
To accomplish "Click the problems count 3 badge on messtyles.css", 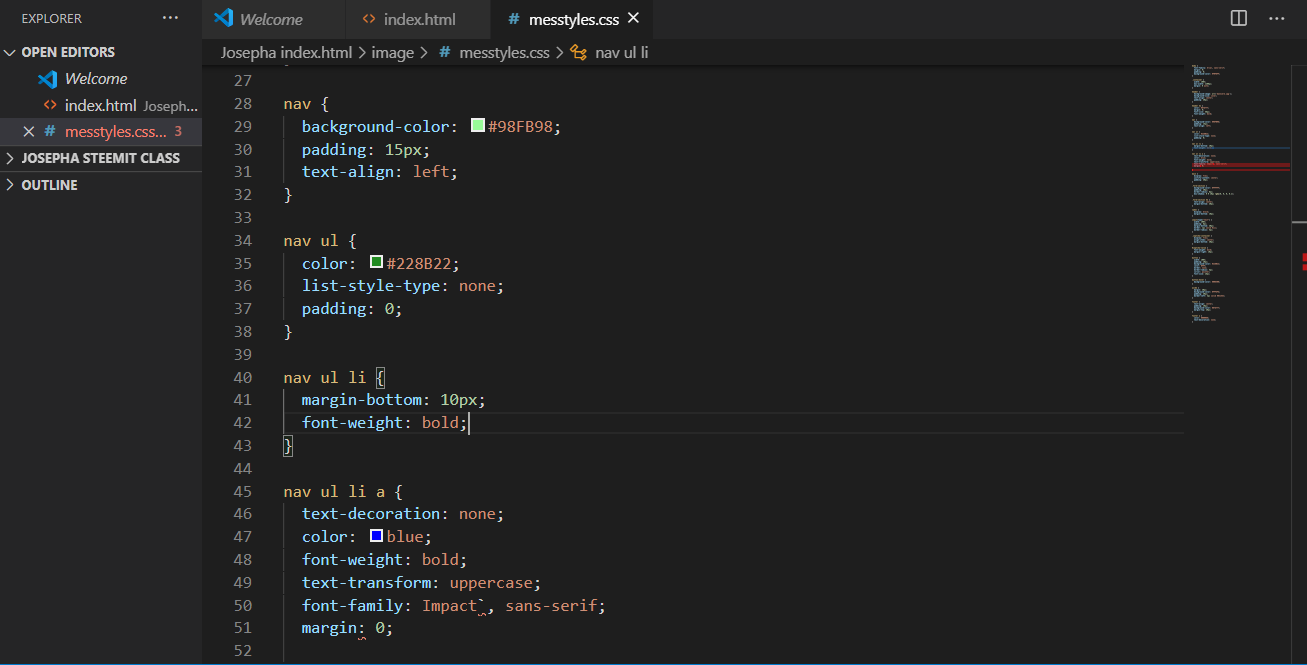I will click(x=178, y=131).
